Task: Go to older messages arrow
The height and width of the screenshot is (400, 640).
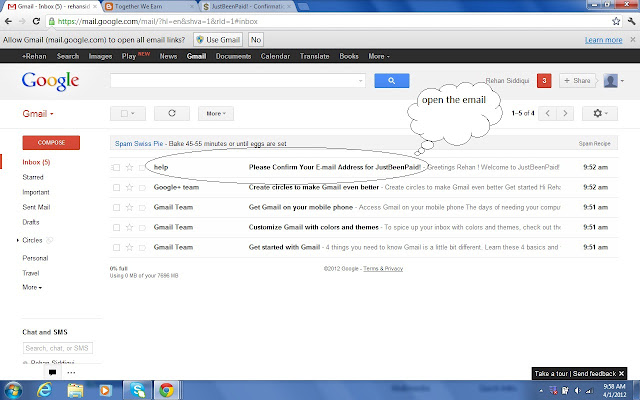Action: 565,113
